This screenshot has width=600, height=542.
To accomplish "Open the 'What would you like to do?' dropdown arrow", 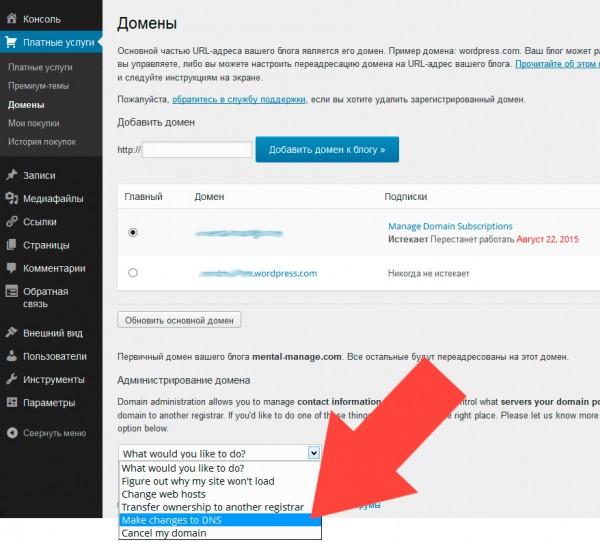I will pos(314,453).
